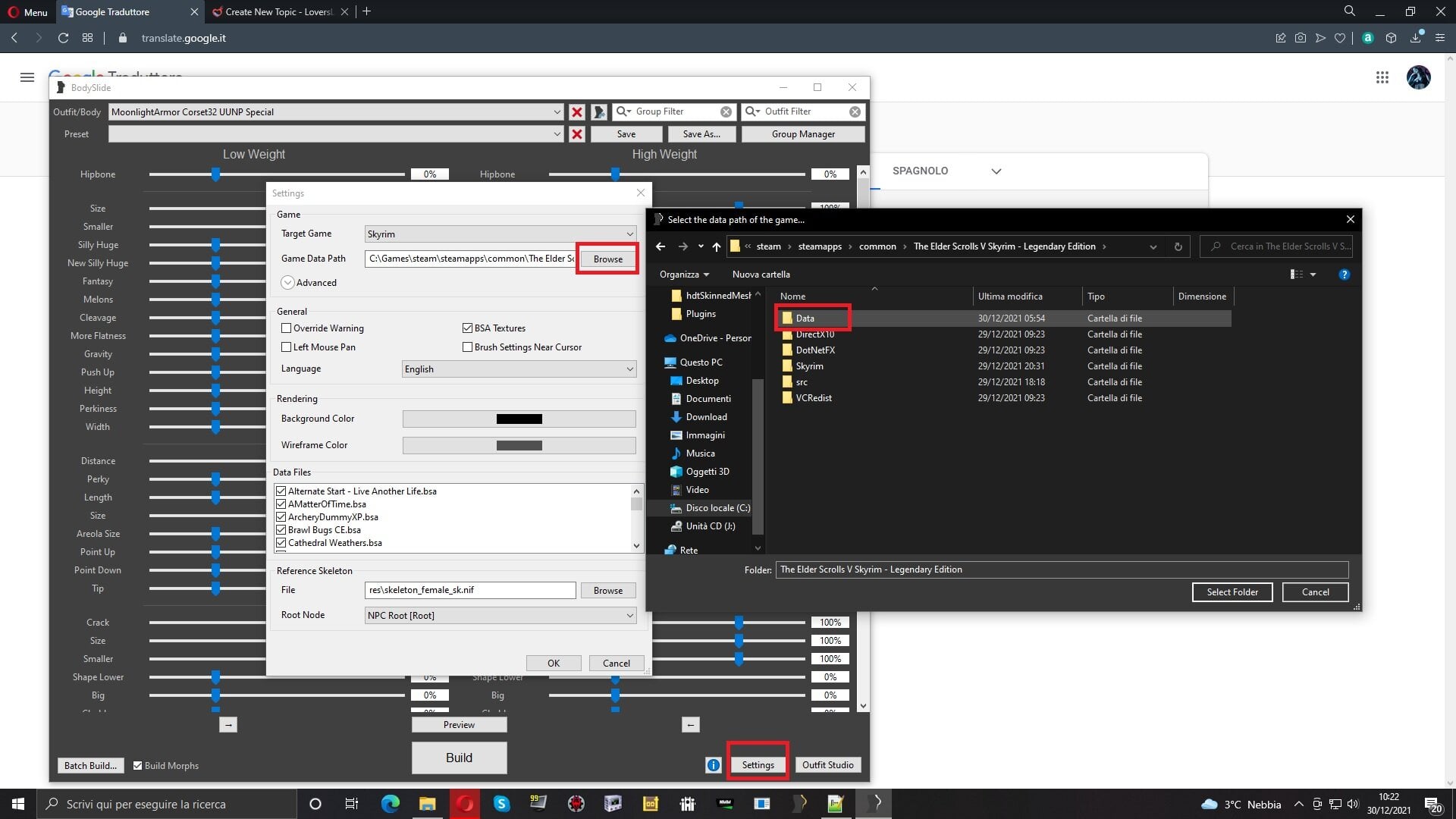
Task: Reload the browser page
Action: pos(63,38)
